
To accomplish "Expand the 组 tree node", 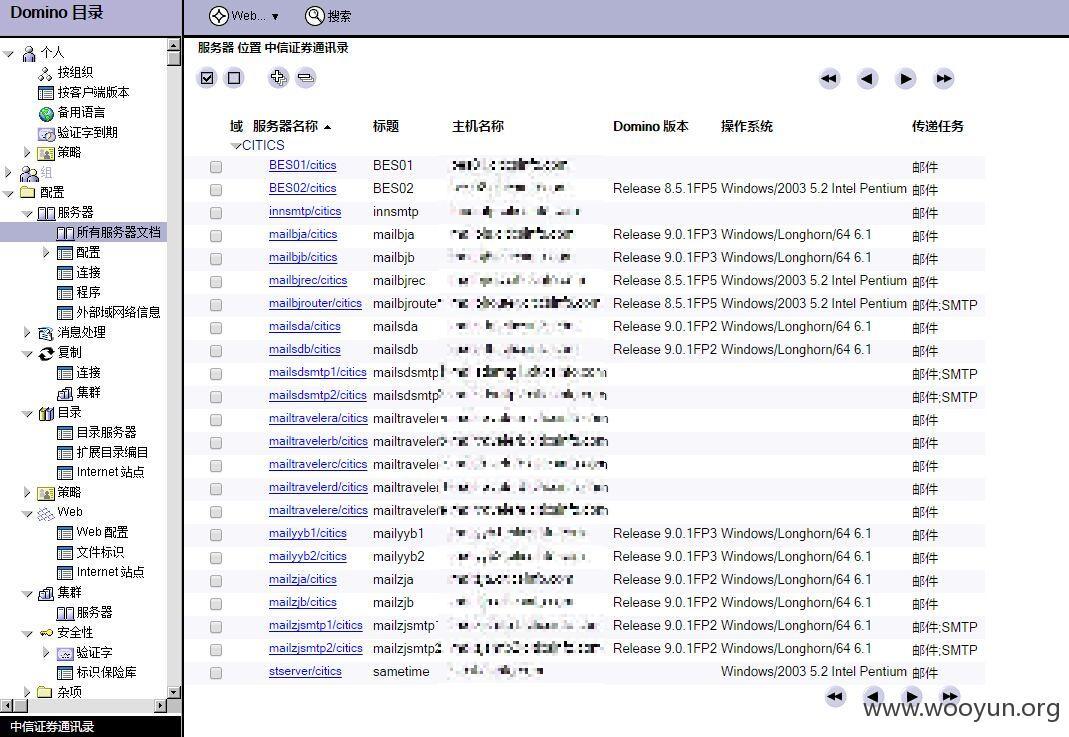I will tap(8, 172).
